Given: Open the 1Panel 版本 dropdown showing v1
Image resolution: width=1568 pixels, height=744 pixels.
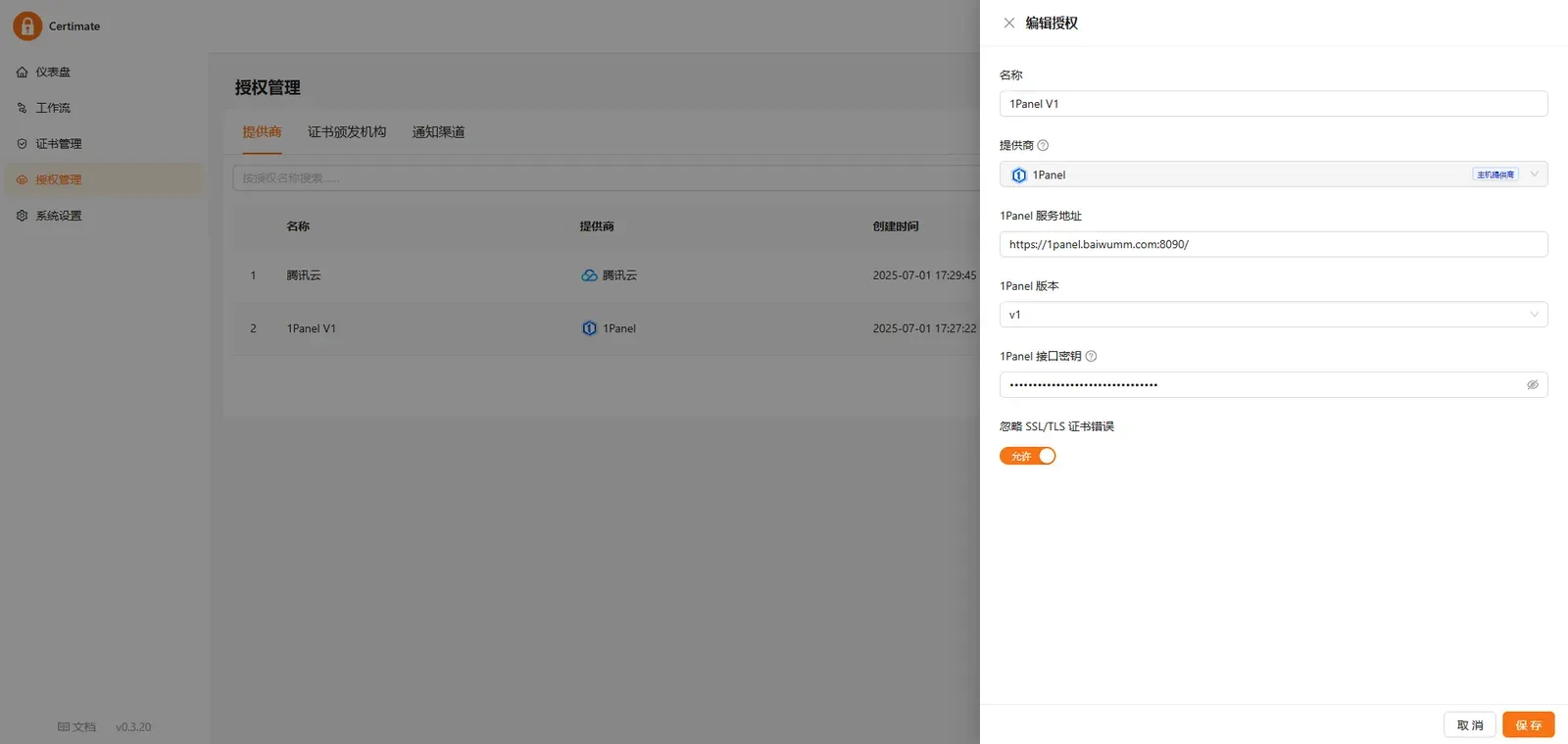Looking at the screenshot, I should tap(1273, 315).
